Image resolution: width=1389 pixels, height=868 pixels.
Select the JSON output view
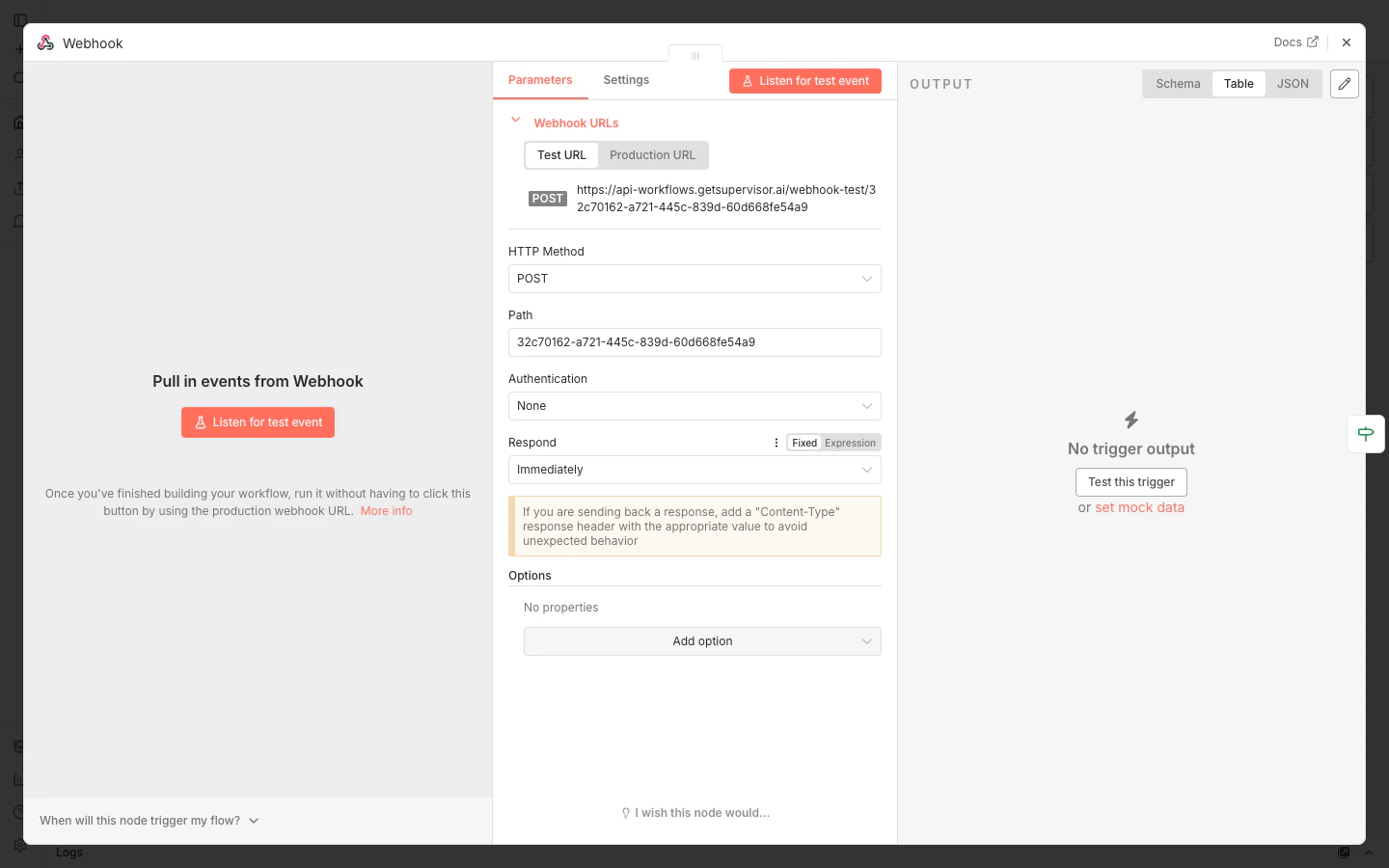click(1293, 84)
